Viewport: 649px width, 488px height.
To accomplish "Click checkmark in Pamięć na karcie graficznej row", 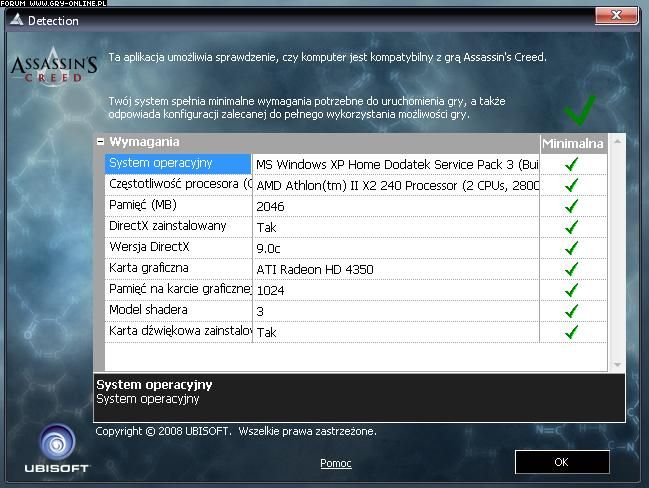I will pyautogui.click(x=572, y=290).
